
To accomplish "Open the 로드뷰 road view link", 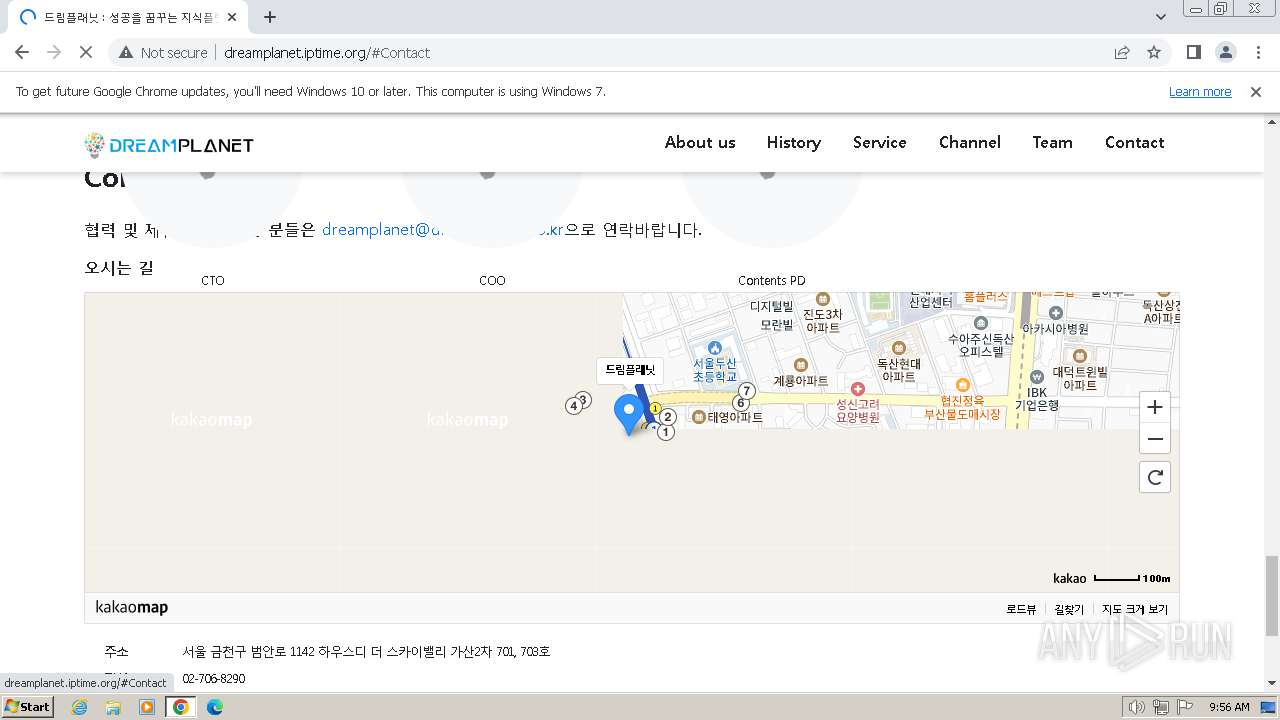I will pos(1021,609).
